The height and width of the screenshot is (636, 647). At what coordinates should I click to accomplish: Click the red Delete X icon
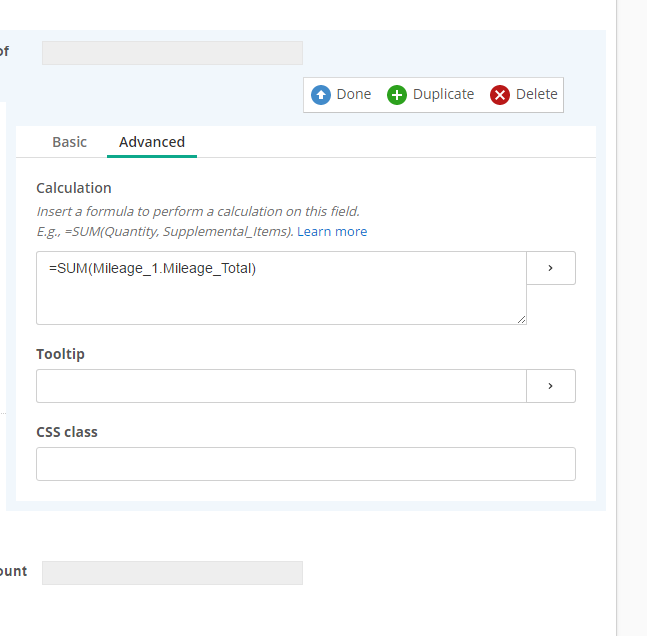pos(500,95)
